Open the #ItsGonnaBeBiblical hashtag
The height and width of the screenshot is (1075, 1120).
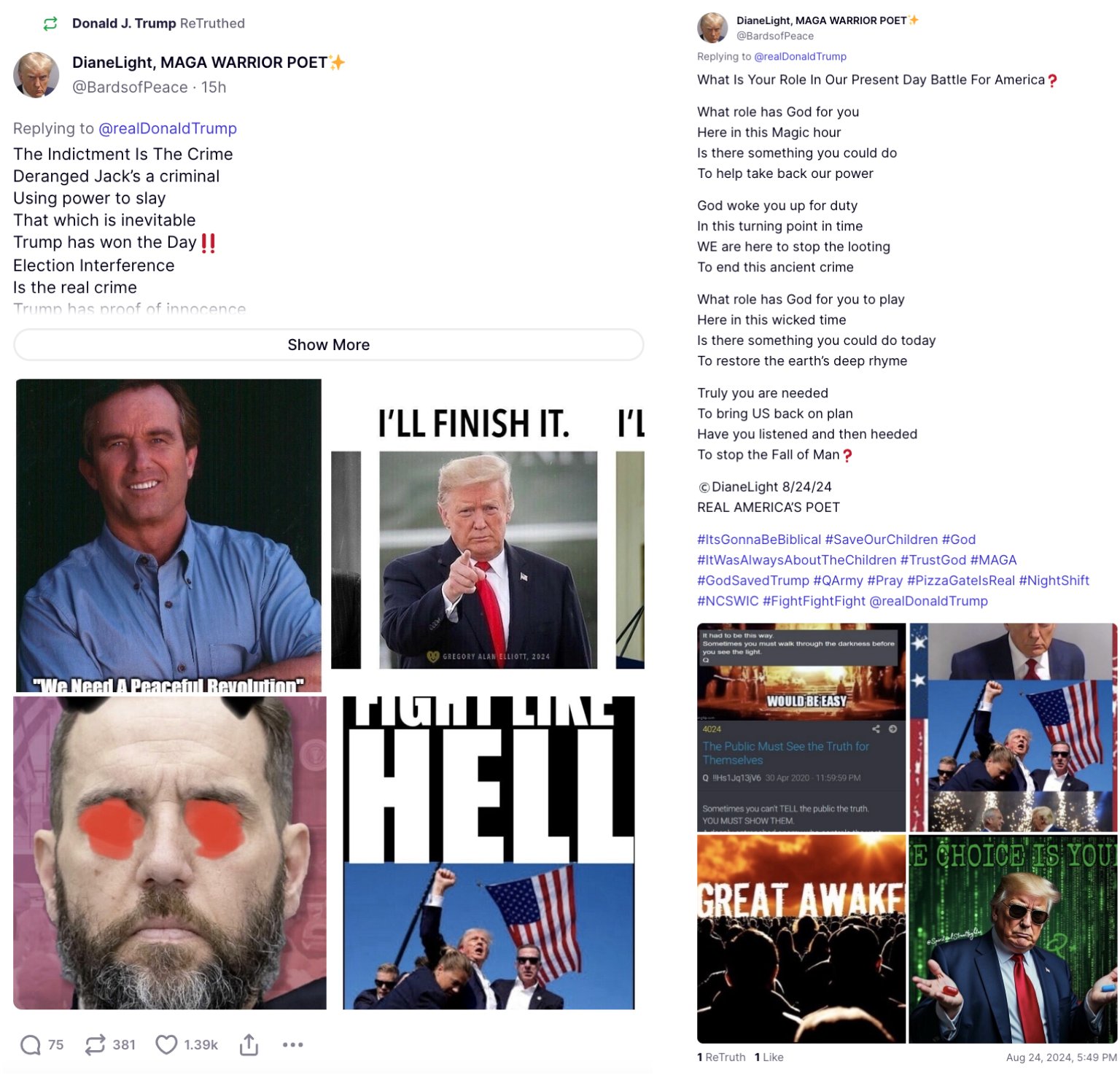tap(759, 540)
